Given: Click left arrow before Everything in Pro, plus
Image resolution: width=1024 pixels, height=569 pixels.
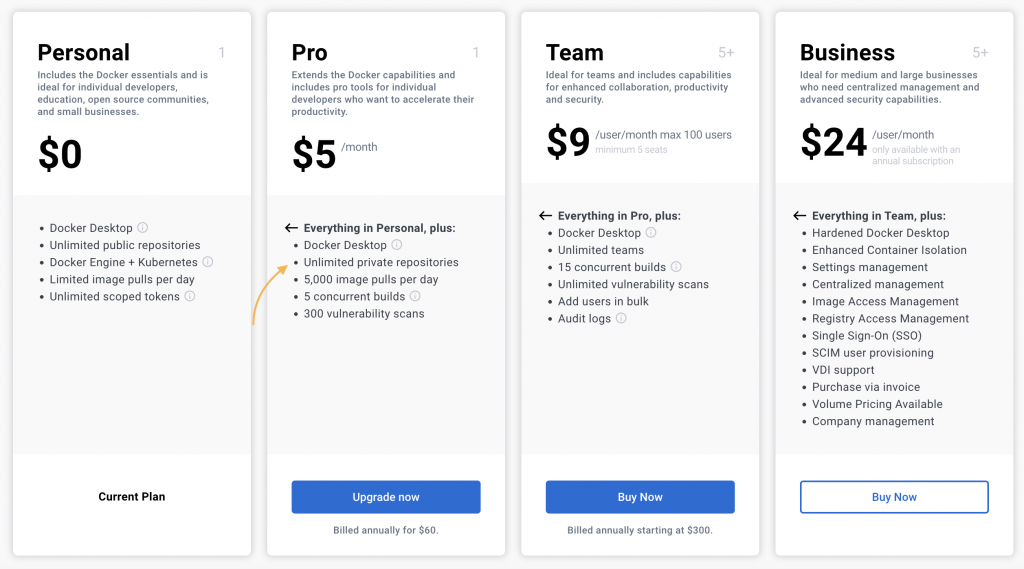Looking at the screenshot, I should point(545,216).
